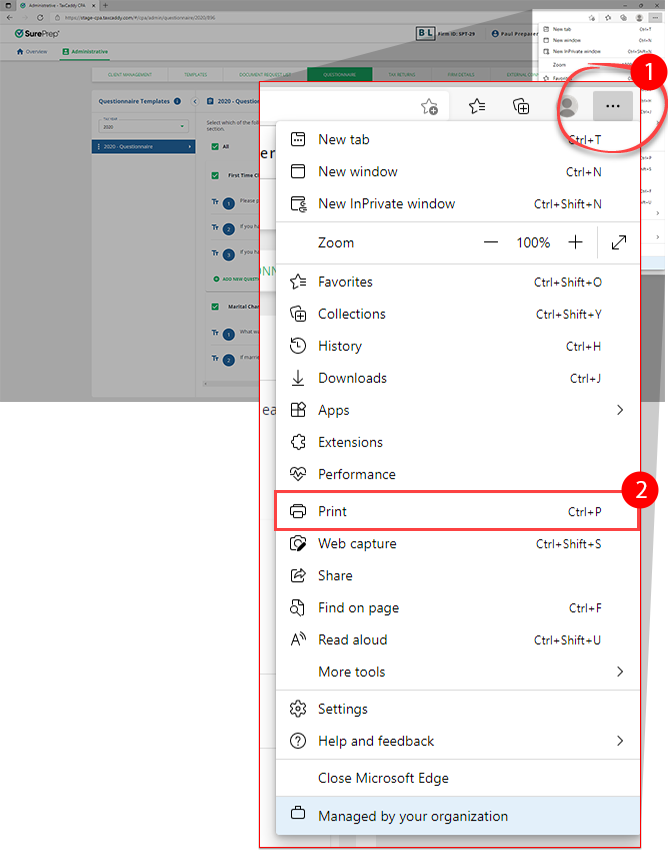Click Managed by your organization
Viewport: 668px width, 857px height.
[458, 816]
